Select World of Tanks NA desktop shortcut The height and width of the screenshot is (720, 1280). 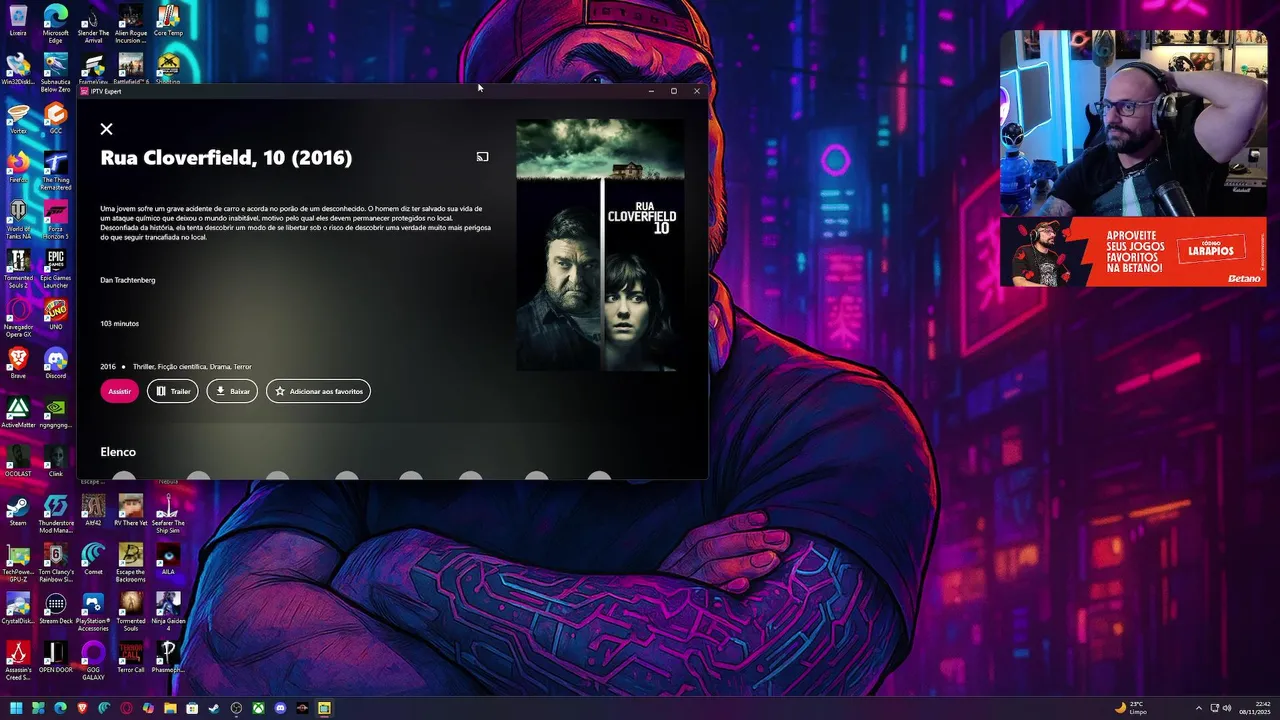18,220
